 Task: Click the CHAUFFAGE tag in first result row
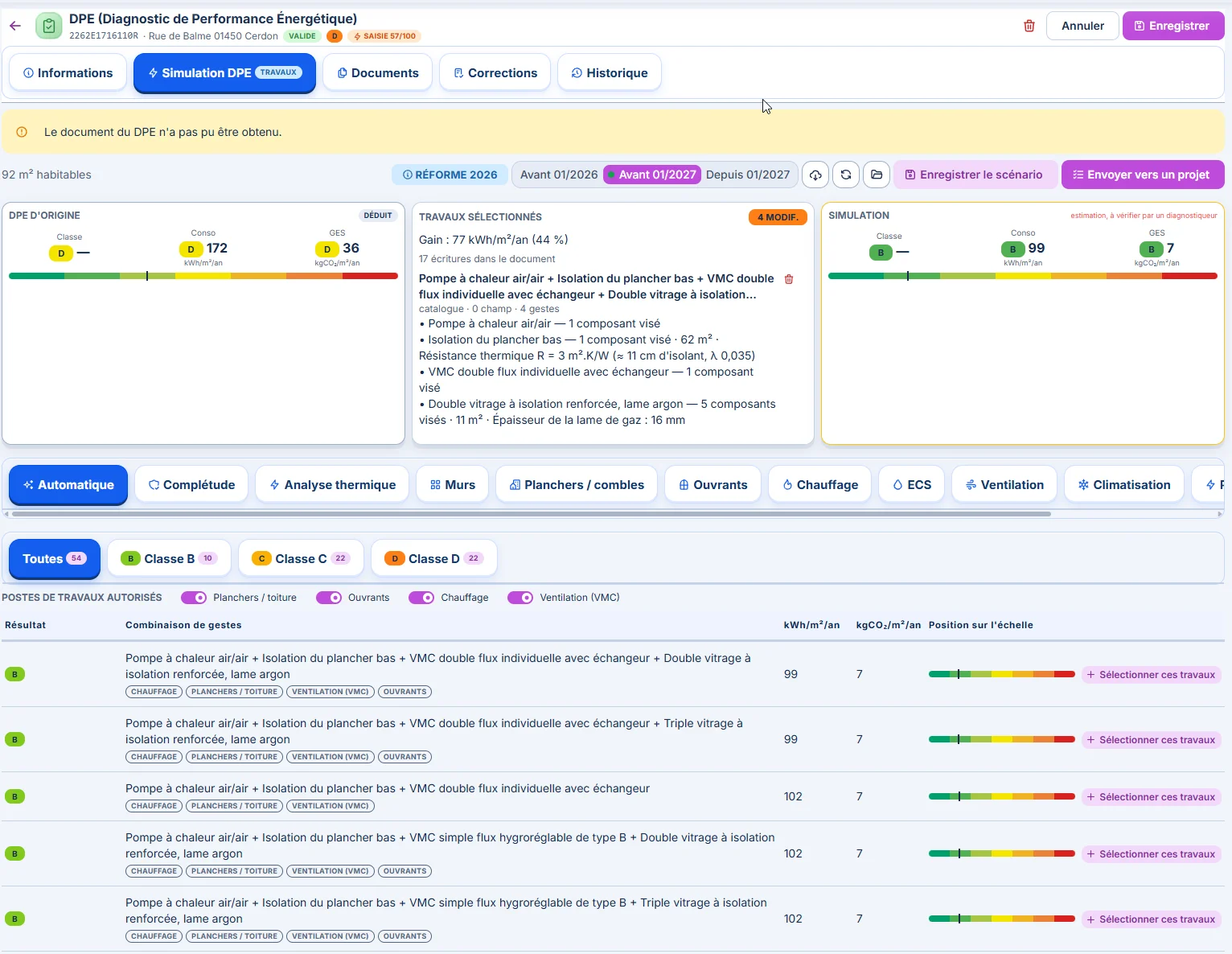tap(154, 692)
